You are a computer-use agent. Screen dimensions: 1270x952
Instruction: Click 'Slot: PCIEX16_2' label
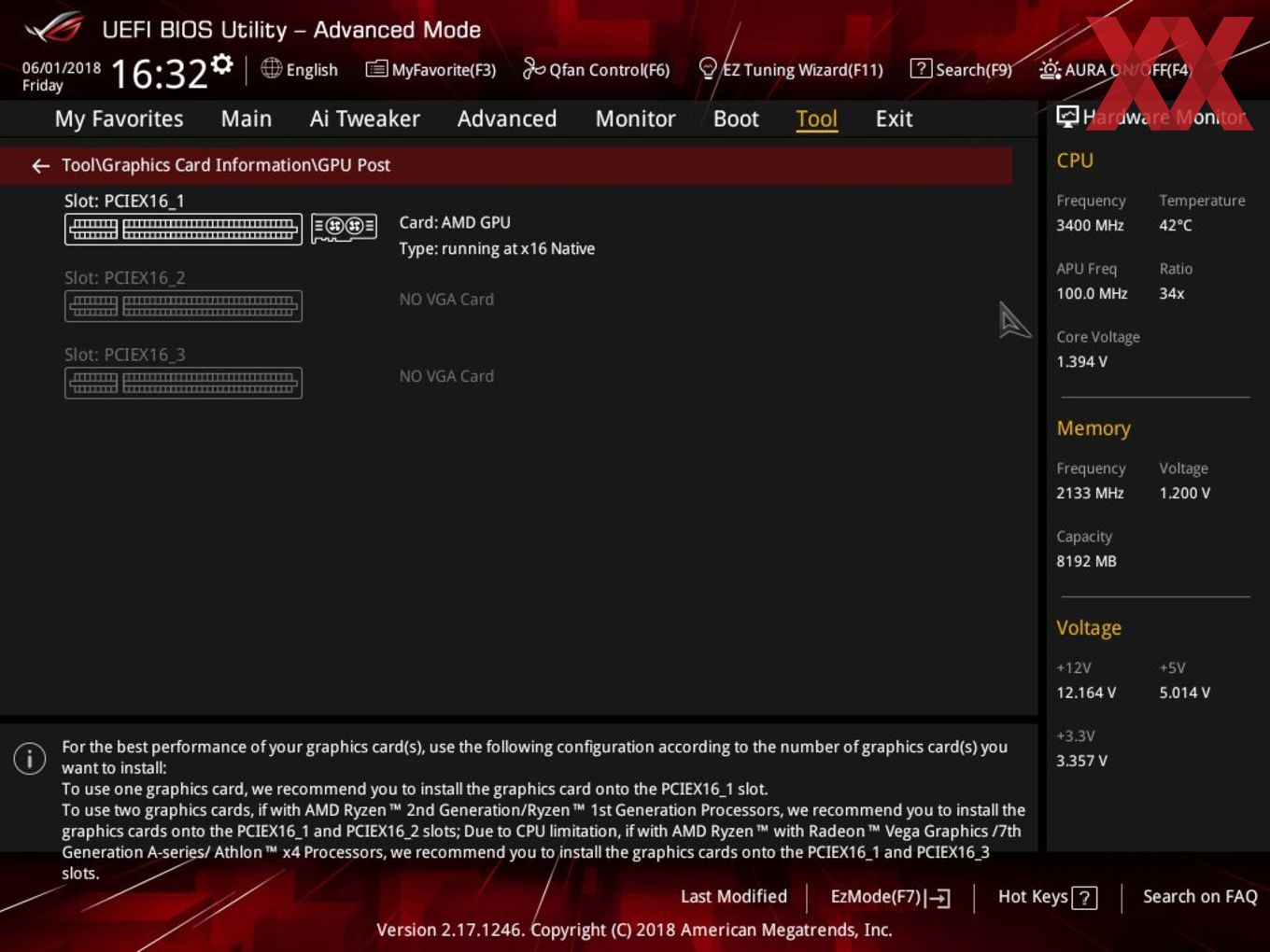point(124,277)
